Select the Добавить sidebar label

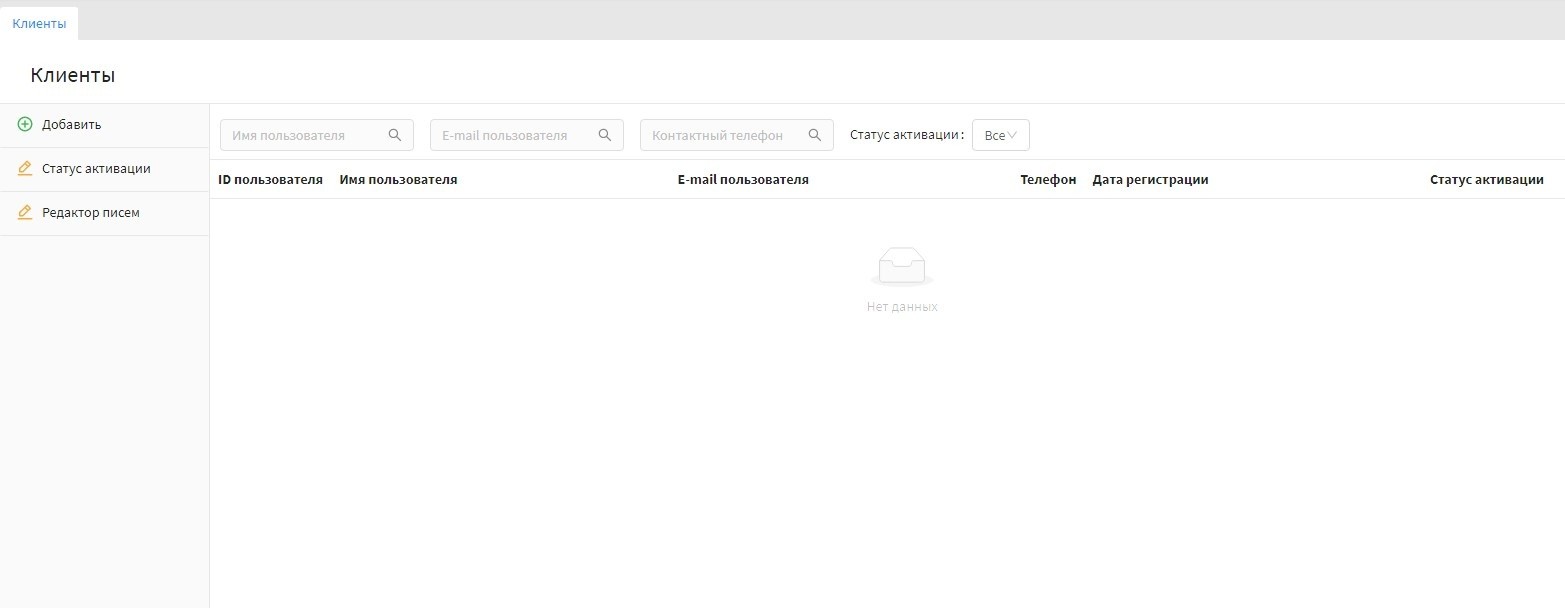[71, 124]
